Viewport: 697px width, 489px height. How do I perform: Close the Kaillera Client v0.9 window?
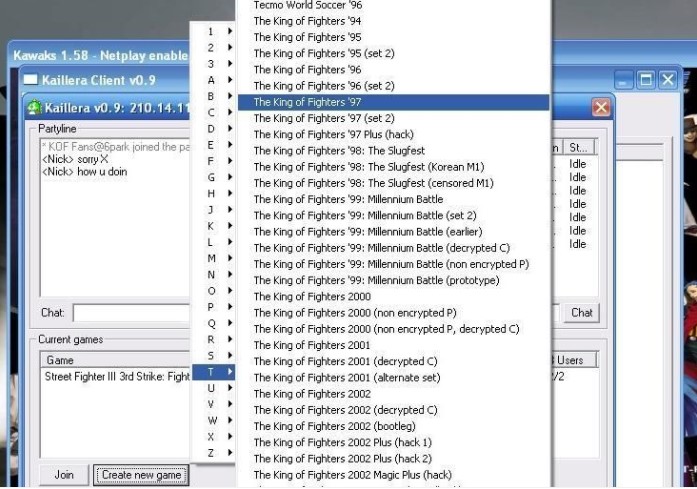click(x=668, y=80)
